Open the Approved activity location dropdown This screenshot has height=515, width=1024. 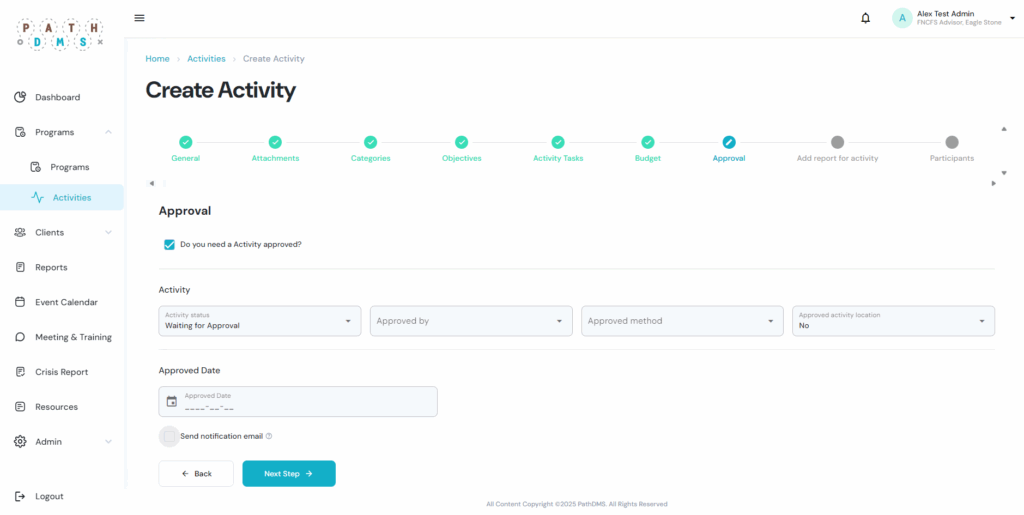click(x=894, y=321)
